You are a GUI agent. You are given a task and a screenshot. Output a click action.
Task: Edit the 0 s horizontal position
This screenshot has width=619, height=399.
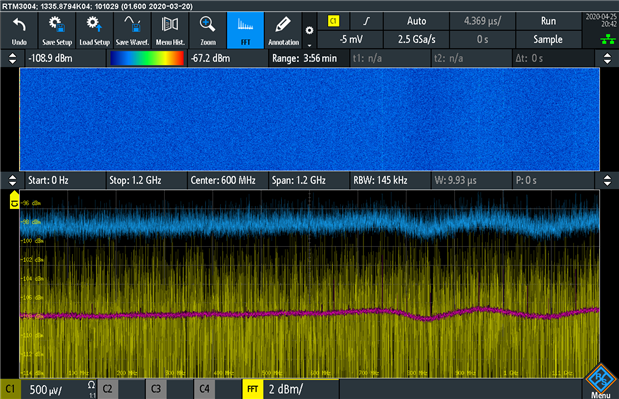click(482, 39)
